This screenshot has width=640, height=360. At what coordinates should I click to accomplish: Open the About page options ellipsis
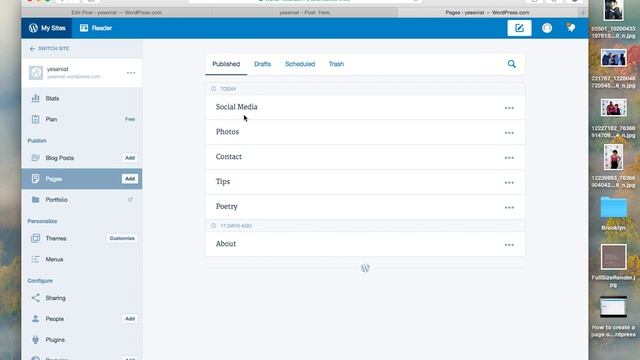click(509, 245)
